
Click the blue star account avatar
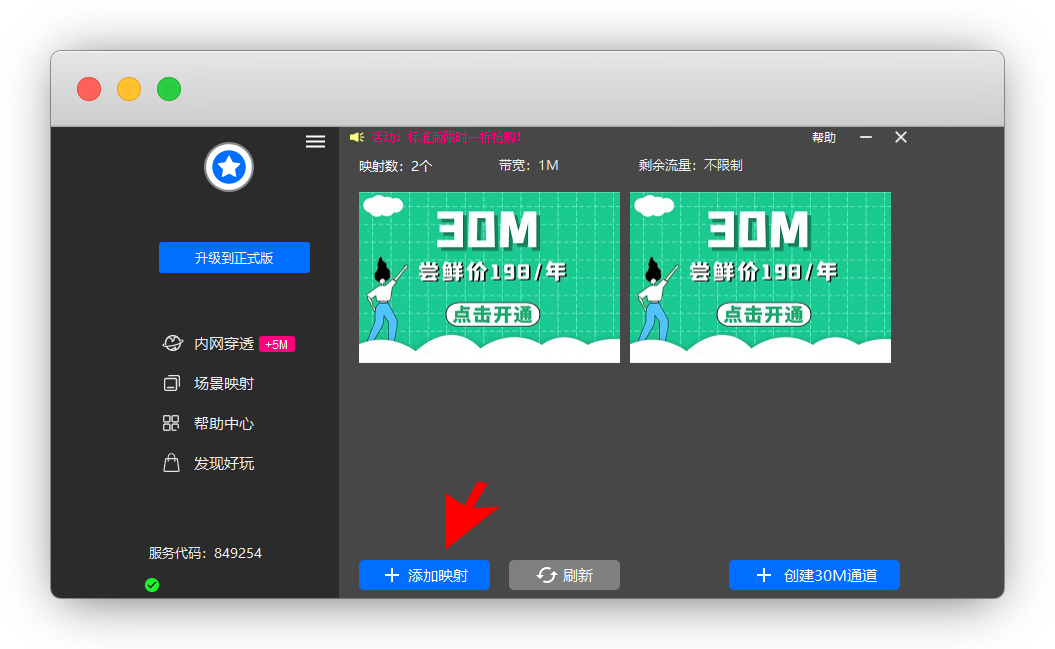click(229, 167)
